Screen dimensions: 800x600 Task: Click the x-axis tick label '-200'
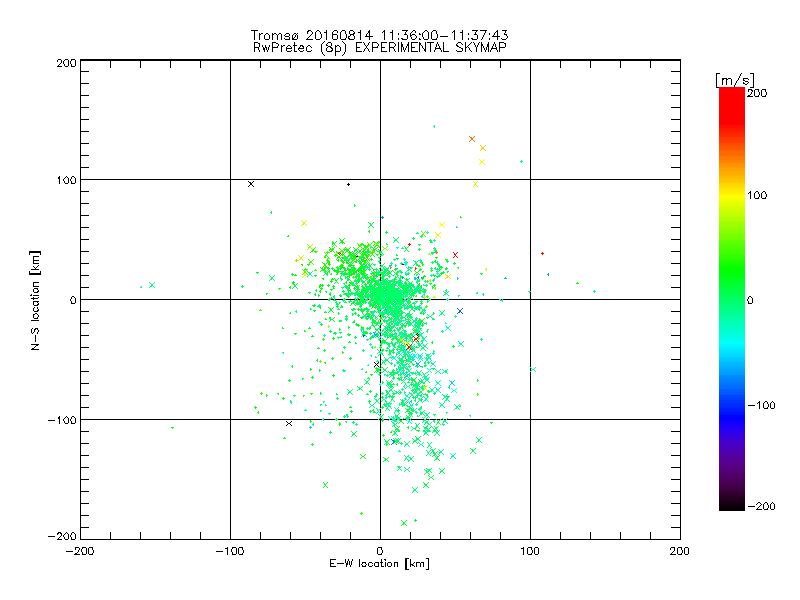click(80, 551)
